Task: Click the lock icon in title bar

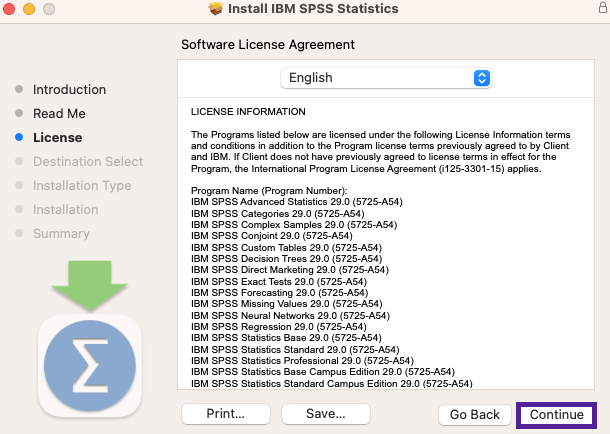Action: click(603, 7)
